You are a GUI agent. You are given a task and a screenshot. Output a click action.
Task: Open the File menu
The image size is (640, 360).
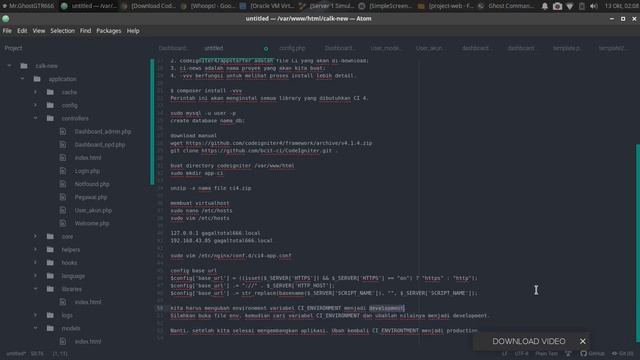click(7, 31)
